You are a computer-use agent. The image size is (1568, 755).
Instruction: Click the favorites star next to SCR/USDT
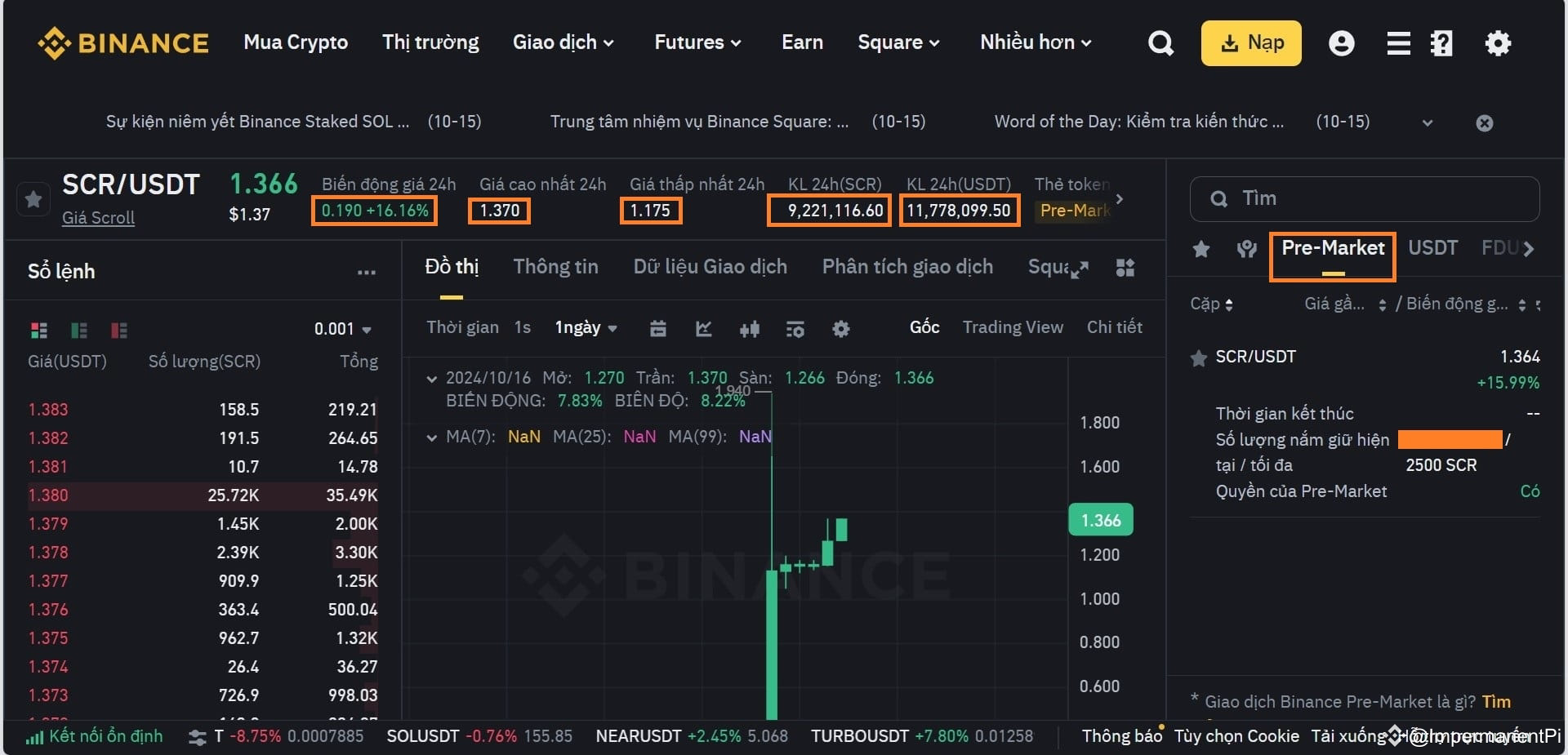pyautogui.click(x=33, y=199)
